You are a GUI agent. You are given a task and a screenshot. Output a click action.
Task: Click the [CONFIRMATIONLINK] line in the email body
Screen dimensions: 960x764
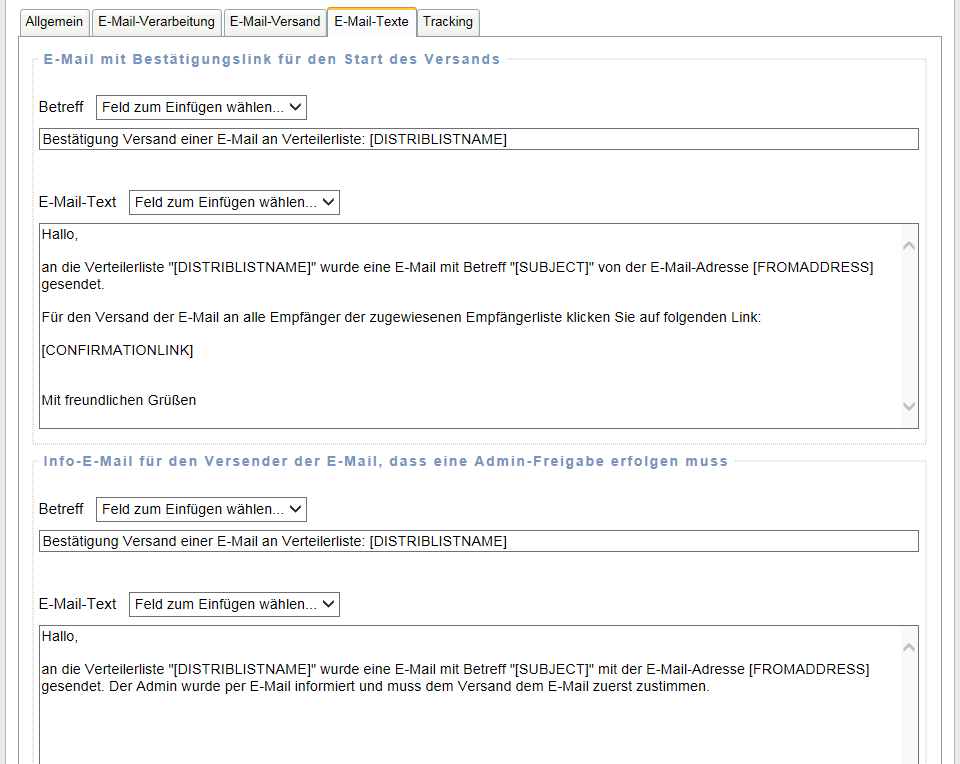(117, 350)
